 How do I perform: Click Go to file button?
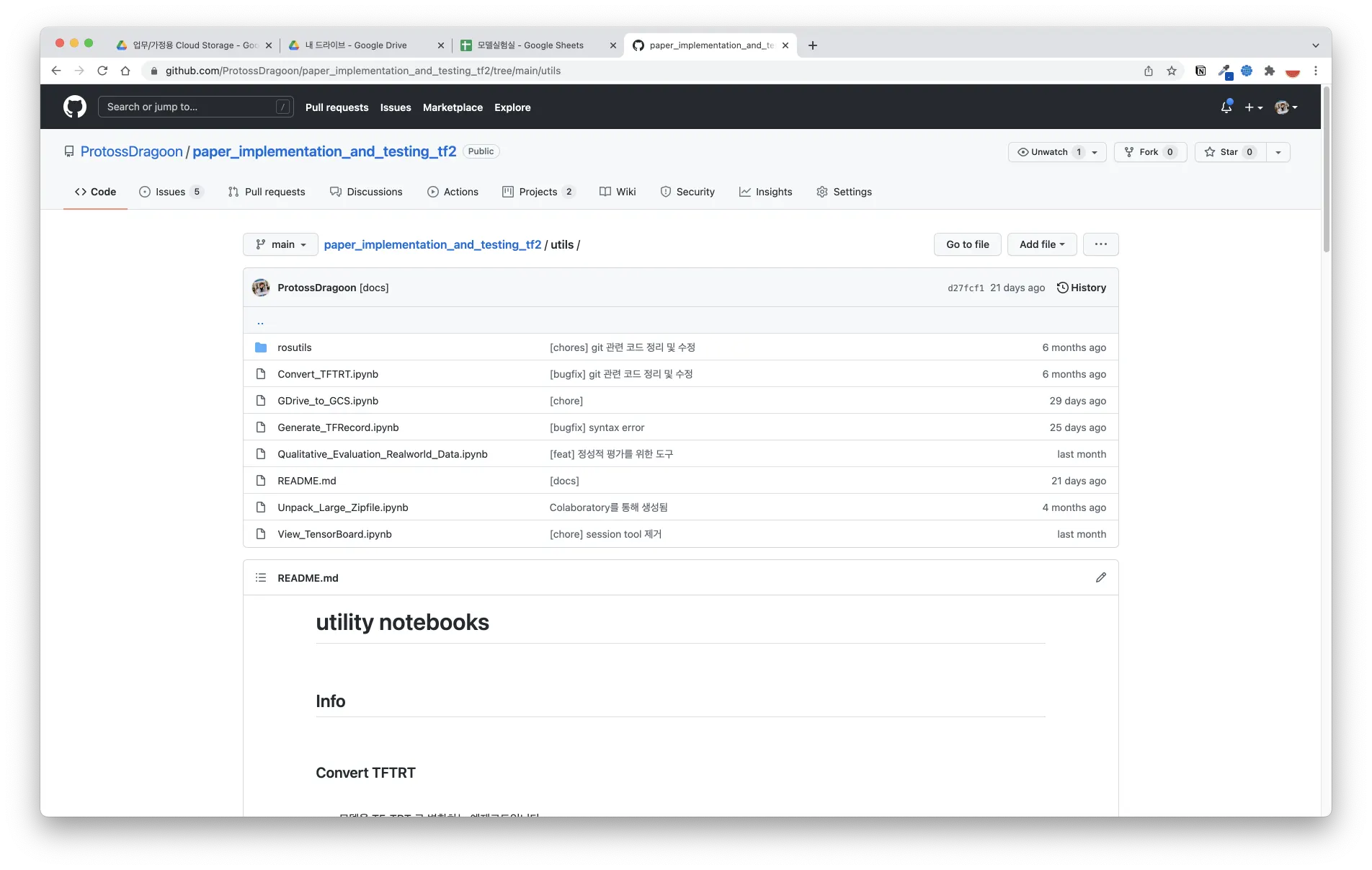click(968, 244)
